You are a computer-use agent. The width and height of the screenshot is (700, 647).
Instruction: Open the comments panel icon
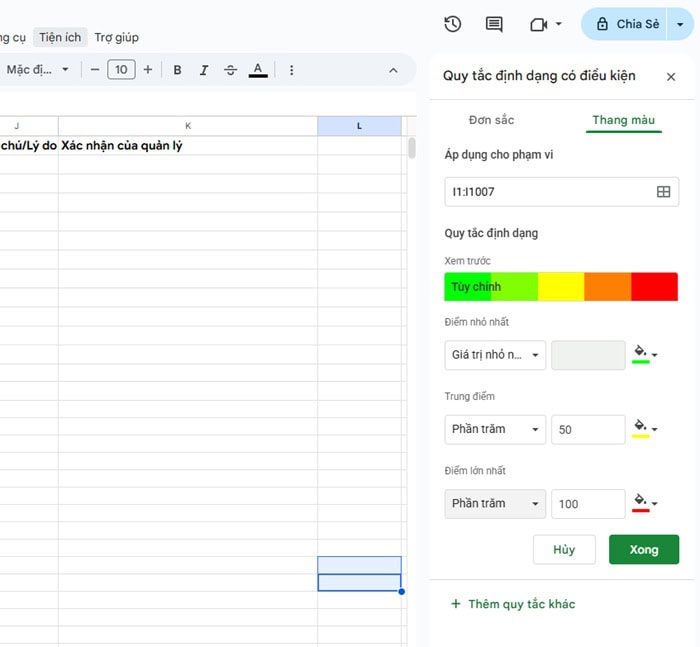(x=494, y=24)
